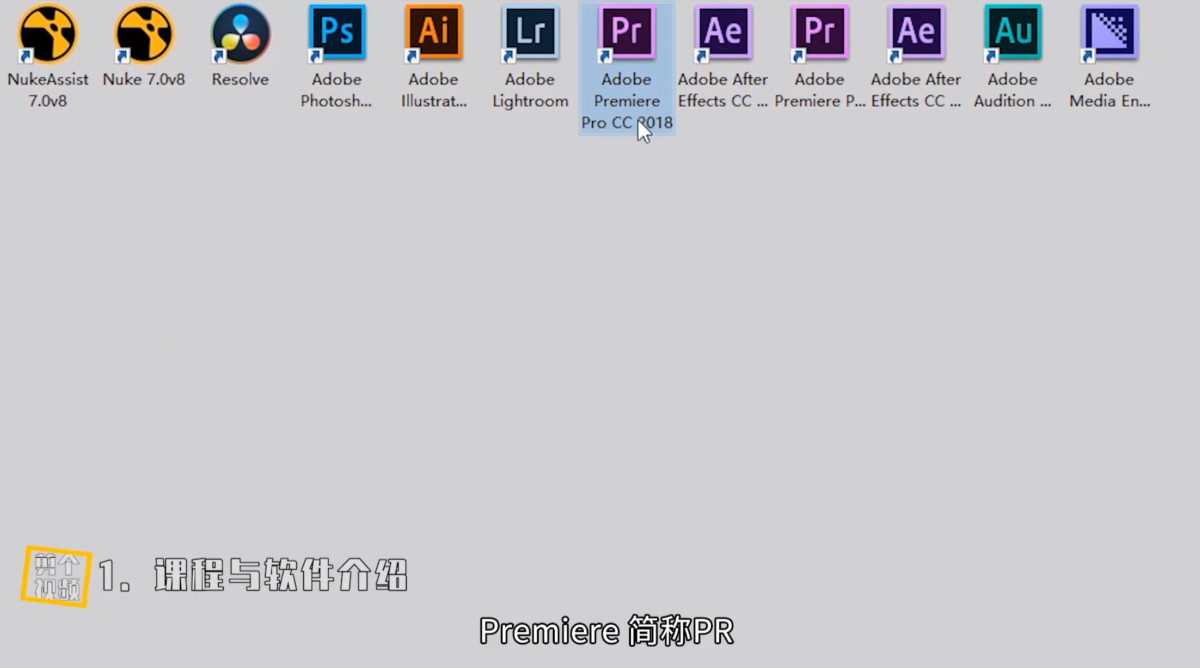Select the After Effects icon left of Audition

click(x=916, y=34)
